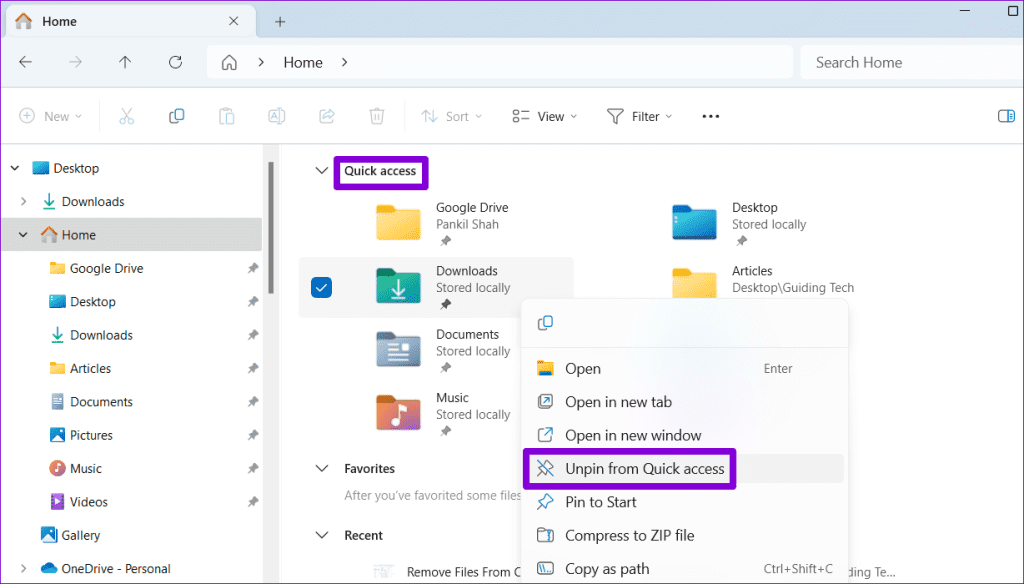
Task: Collapse the Quick access section
Action: [320, 172]
